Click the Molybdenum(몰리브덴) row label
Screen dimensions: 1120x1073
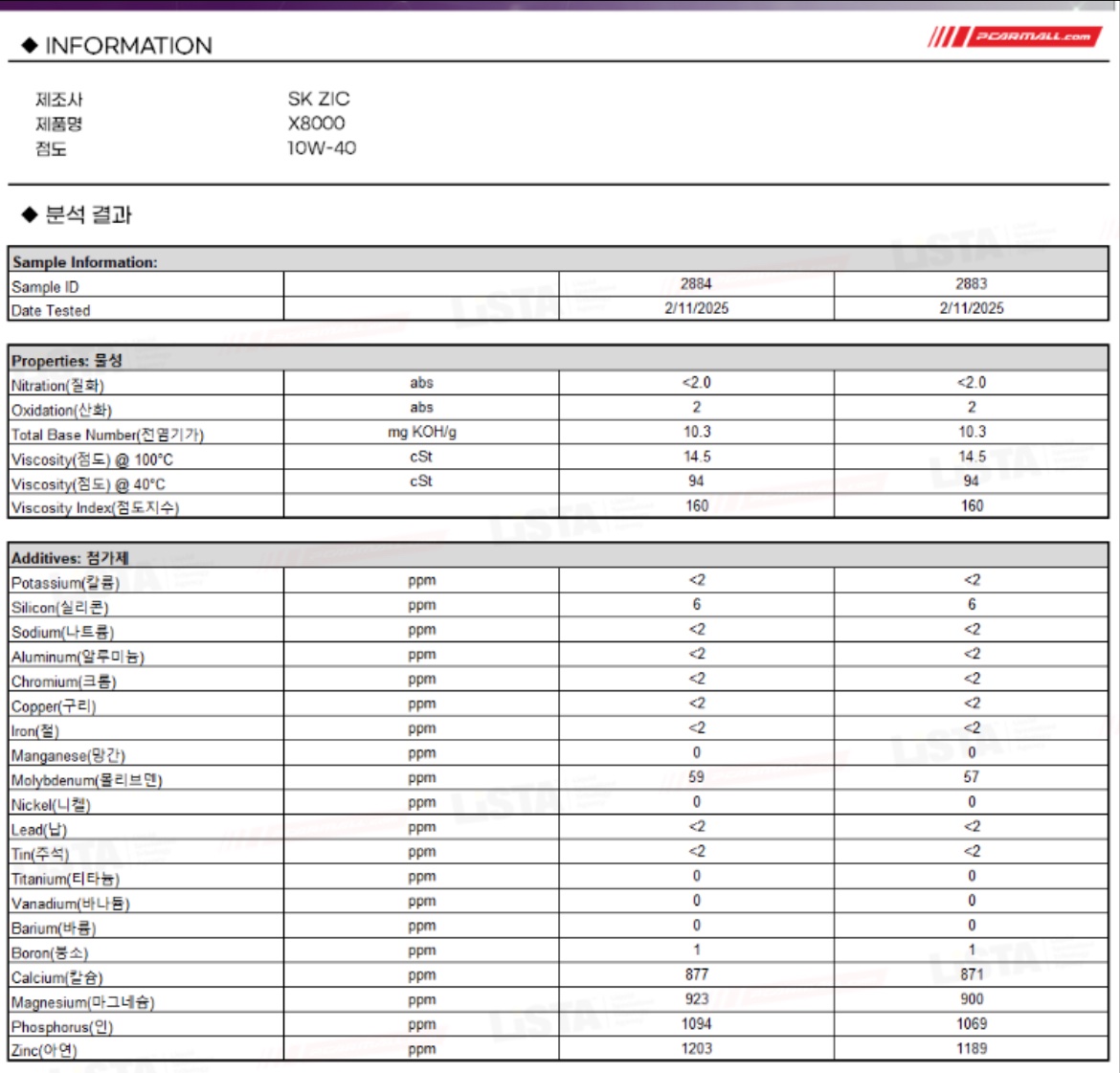[86, 780]
